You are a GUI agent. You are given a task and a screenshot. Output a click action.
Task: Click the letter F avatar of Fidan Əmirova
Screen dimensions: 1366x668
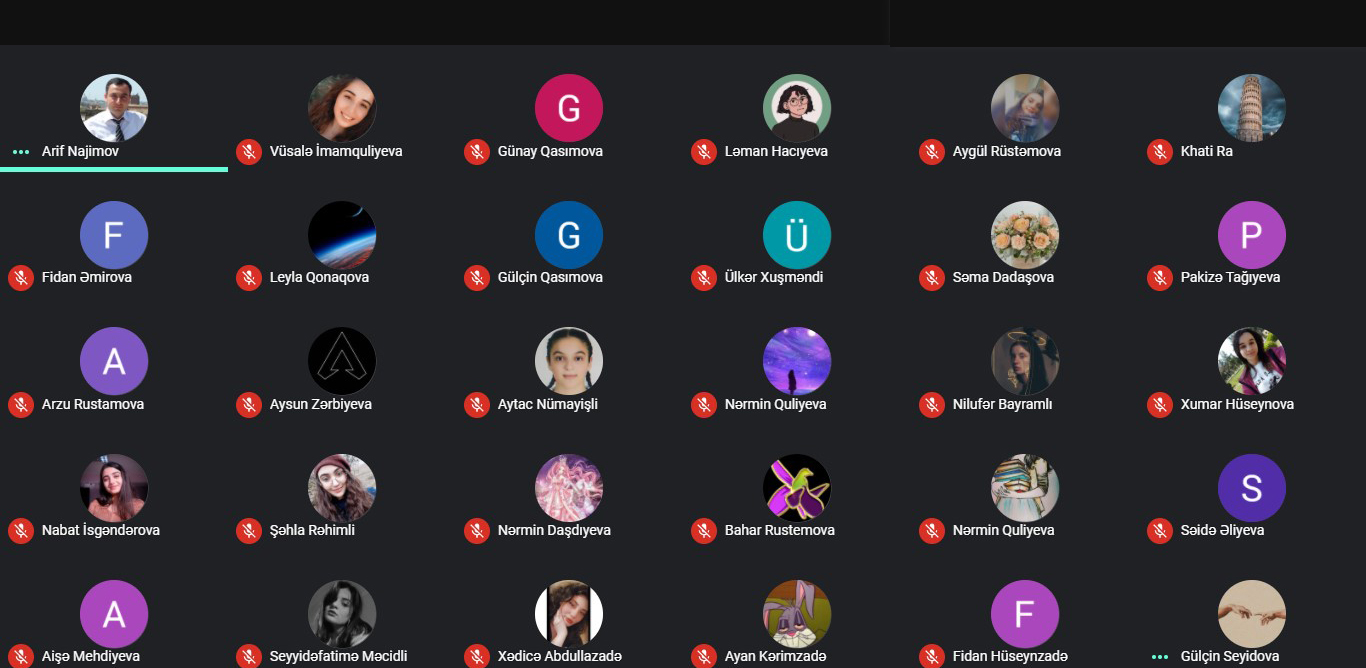point(114,235)
